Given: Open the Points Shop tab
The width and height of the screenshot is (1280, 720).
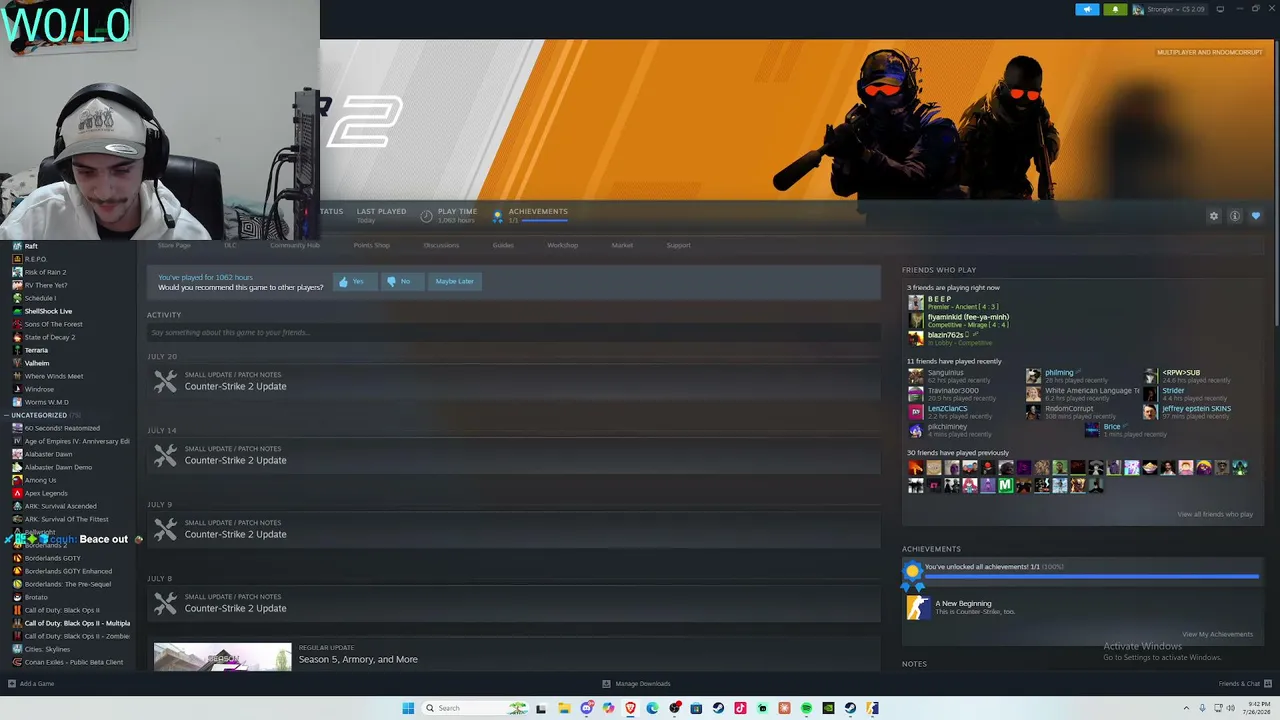Looking at the screenshot, I should [x=371, y=245].
